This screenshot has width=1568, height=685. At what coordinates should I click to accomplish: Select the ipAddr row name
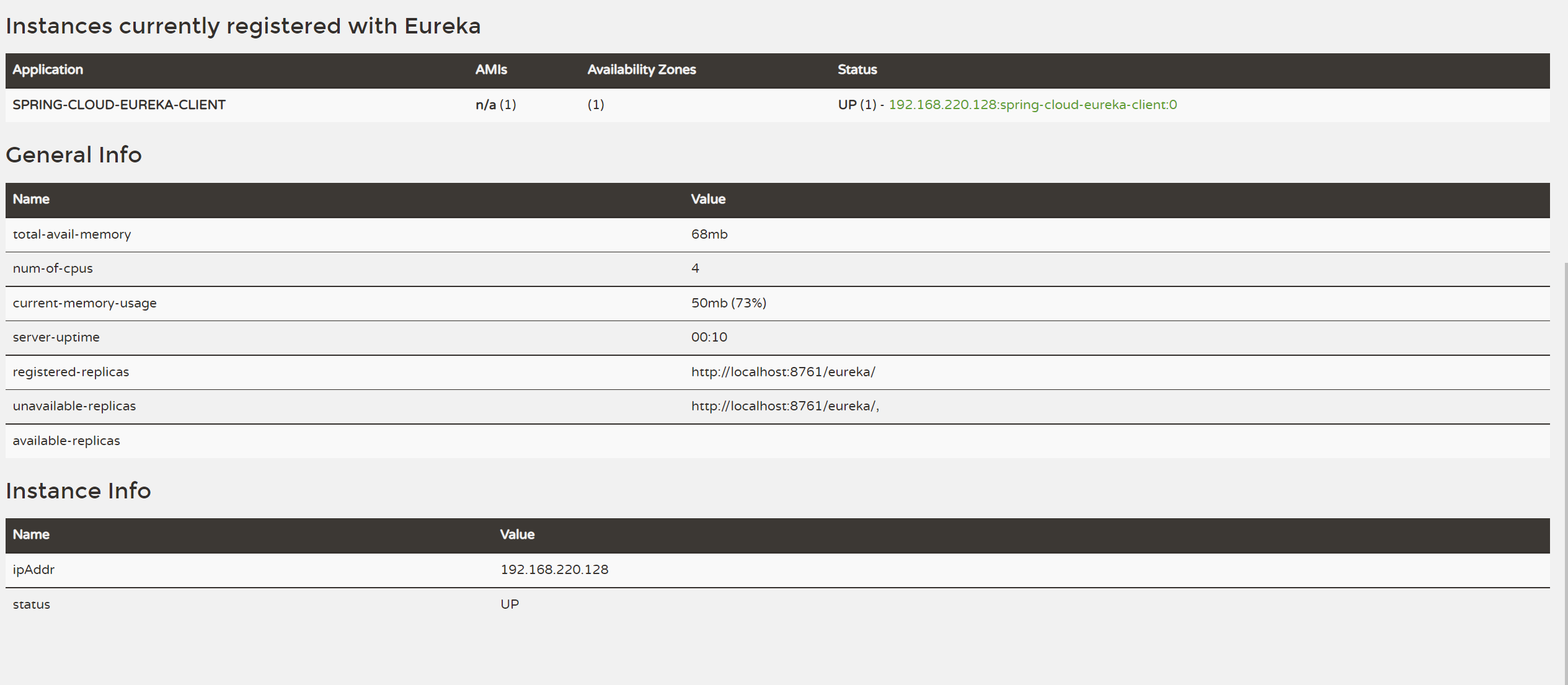tap(33, 570)
